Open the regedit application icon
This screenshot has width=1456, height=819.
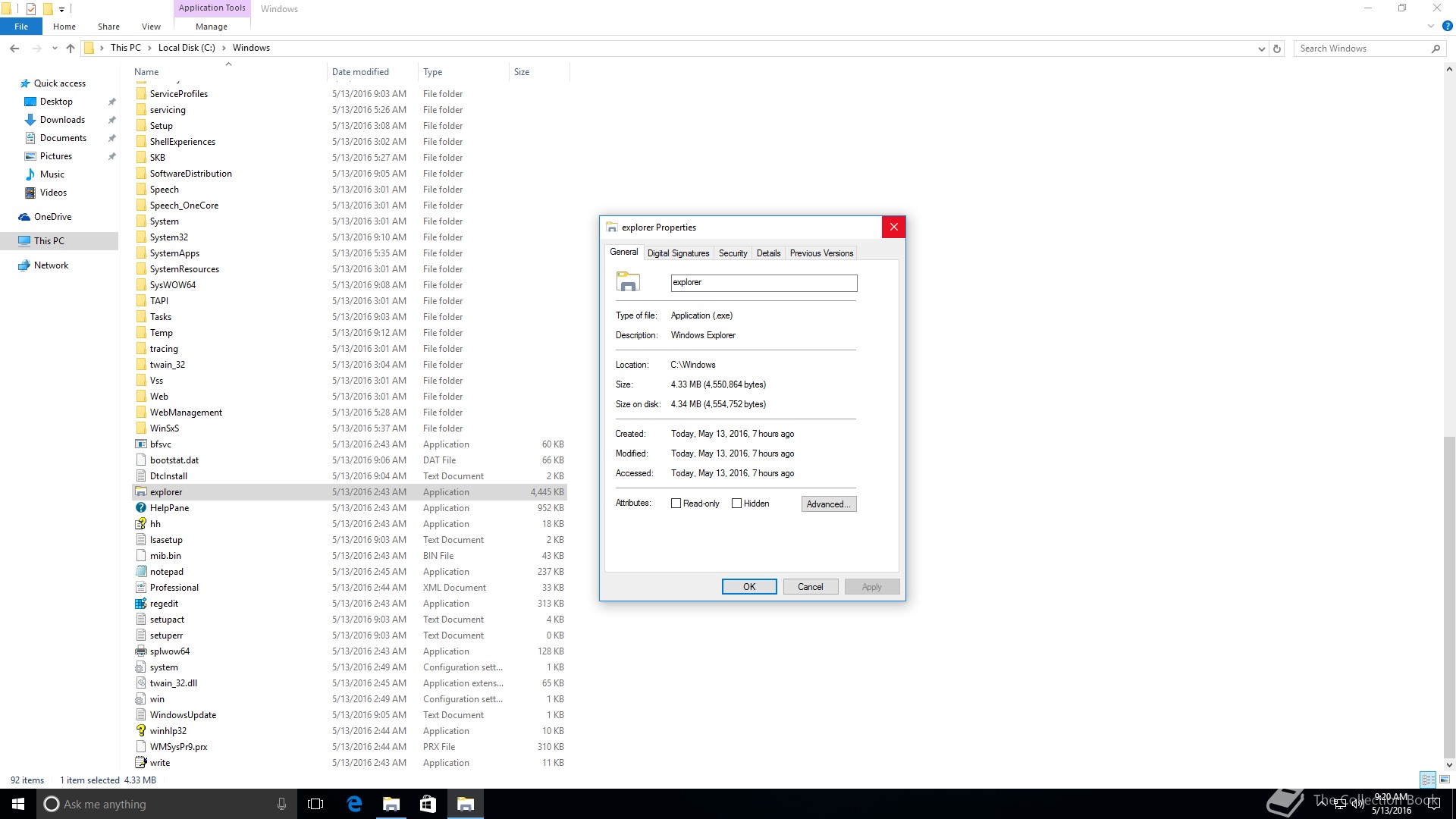click(140, 604)
